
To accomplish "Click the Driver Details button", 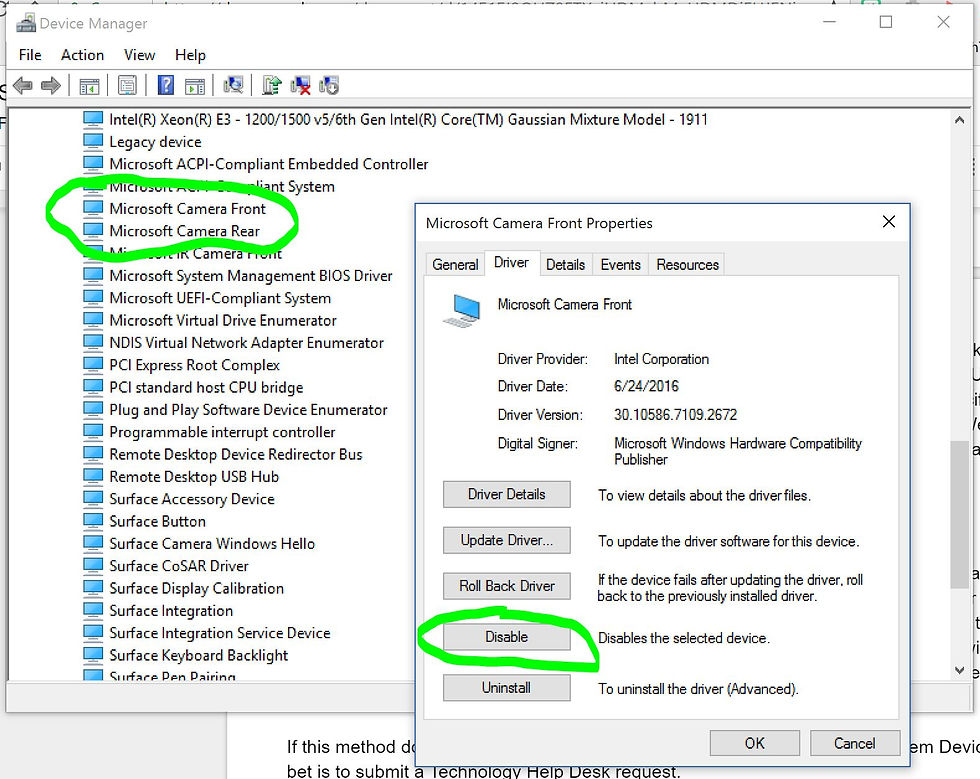I will point(506,494).
